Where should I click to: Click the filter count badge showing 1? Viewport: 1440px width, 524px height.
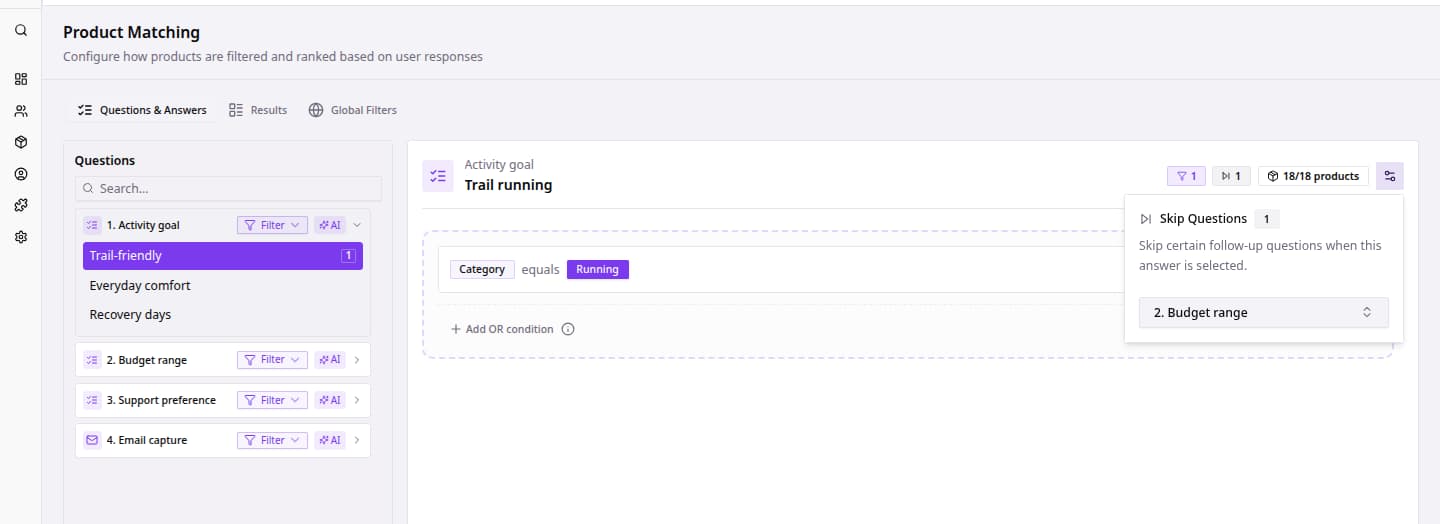pyautogui.click(x=1187, y=176)
